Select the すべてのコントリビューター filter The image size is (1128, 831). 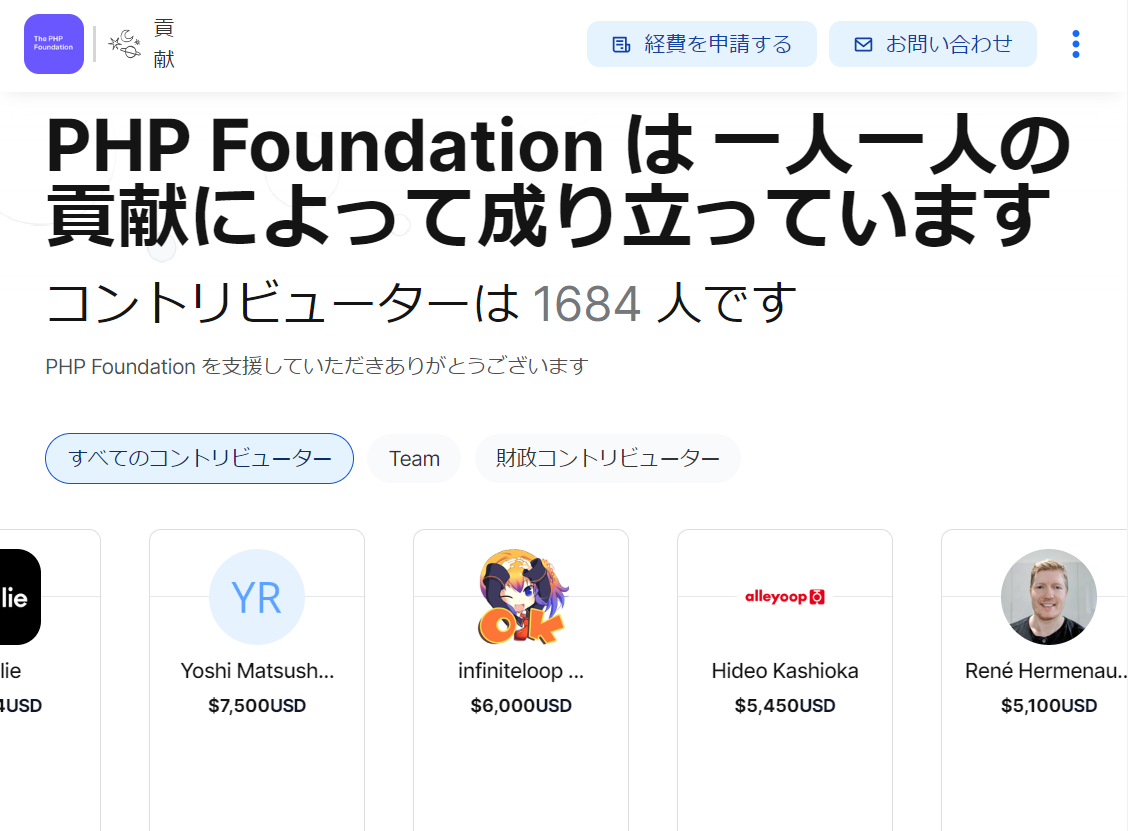coord(198,458)
